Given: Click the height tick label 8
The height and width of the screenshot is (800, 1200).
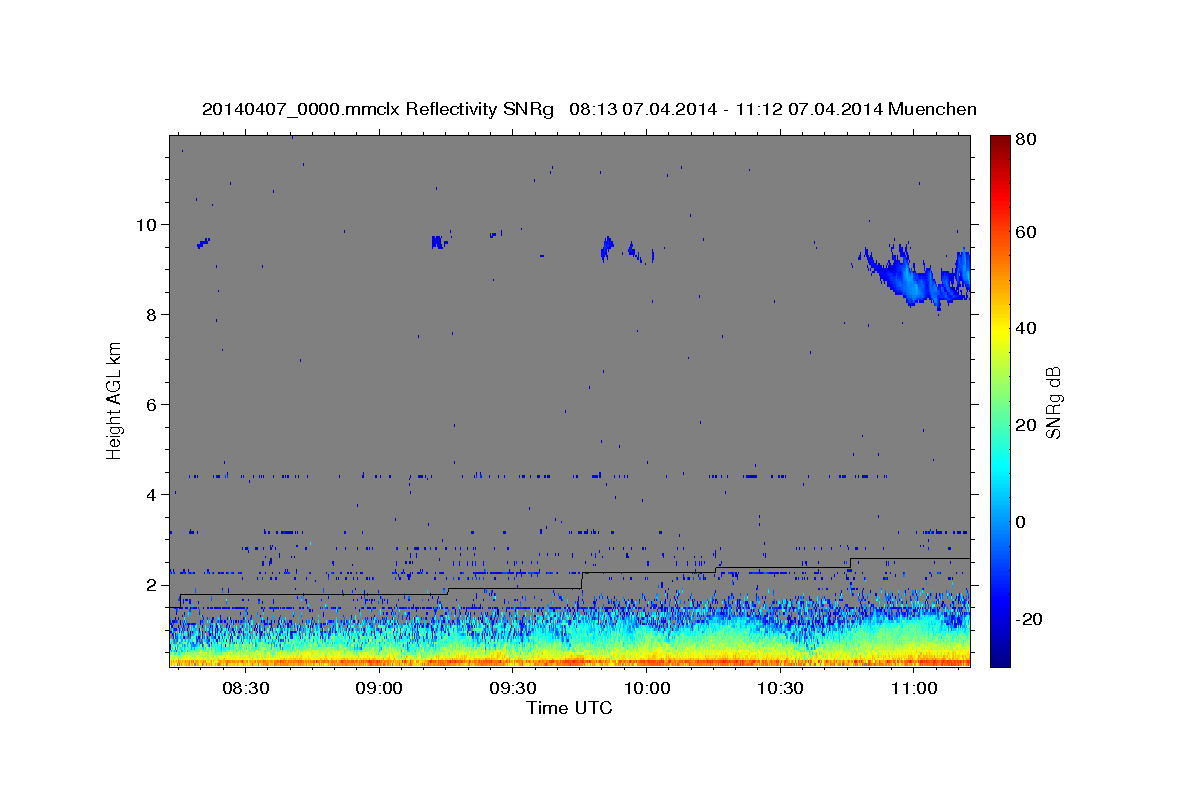Looking at the screenshot, I should pos(154,314).
